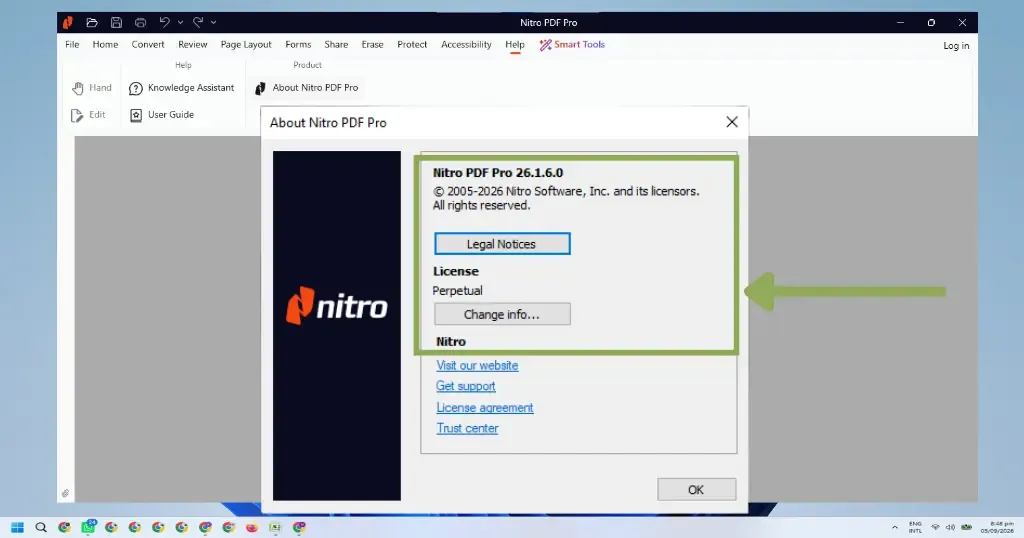The height and width of the screenshot is (538, 1024).
Task: Click the battery tray icon
Action: (967, 528)
